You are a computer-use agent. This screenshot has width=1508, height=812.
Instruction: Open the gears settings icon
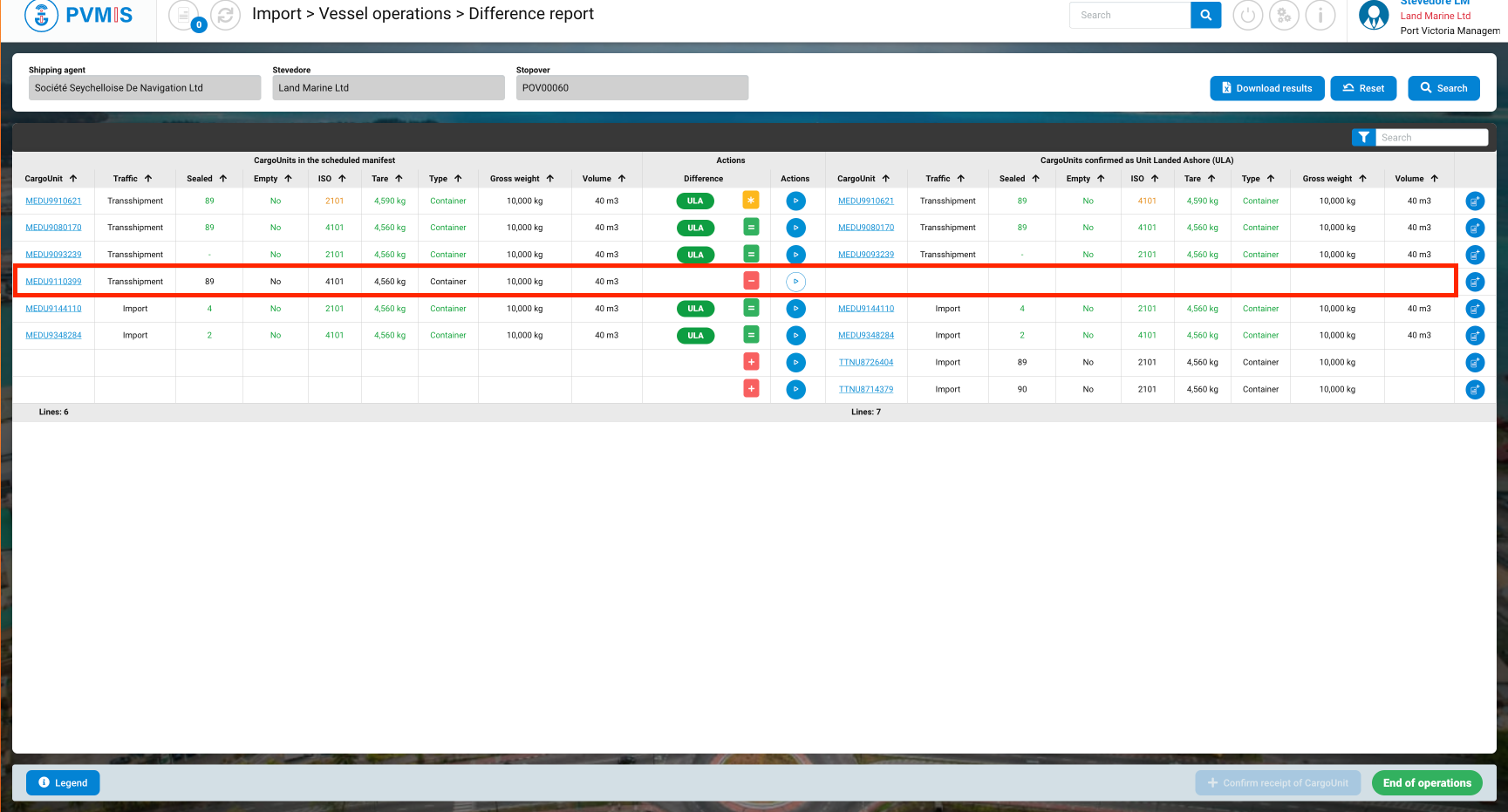[1284, 15]
